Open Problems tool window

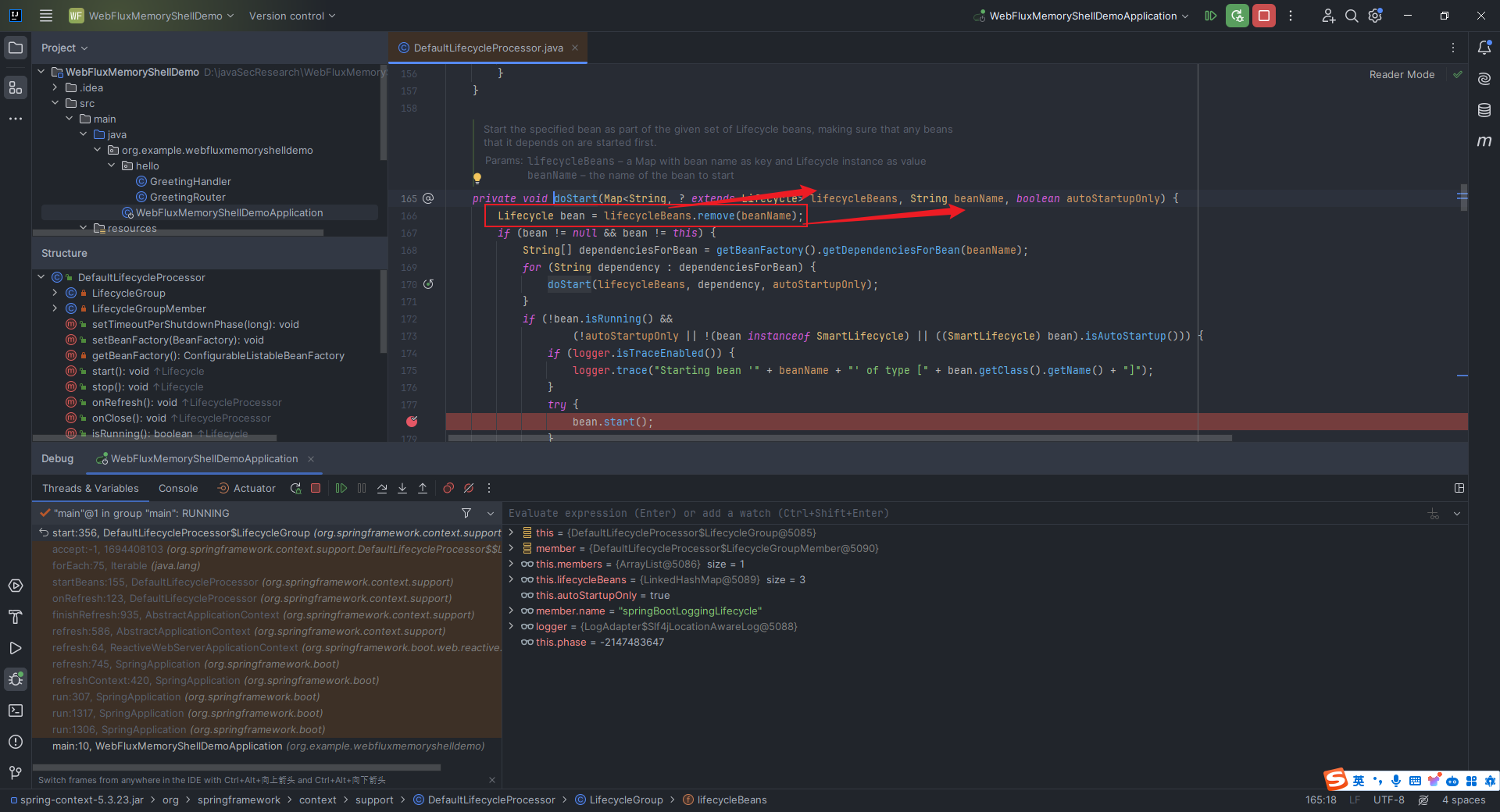coord(16,742)
